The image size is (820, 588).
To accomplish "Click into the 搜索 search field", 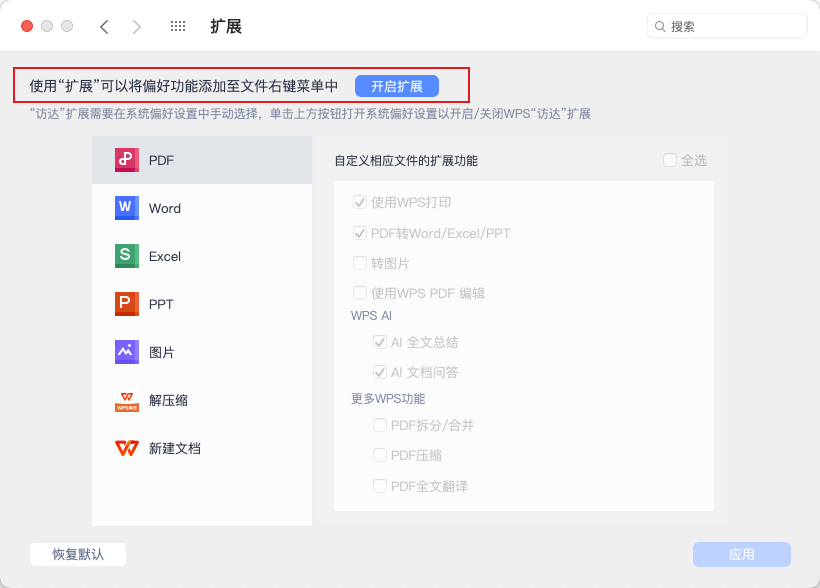I will (x=727, y=26).
